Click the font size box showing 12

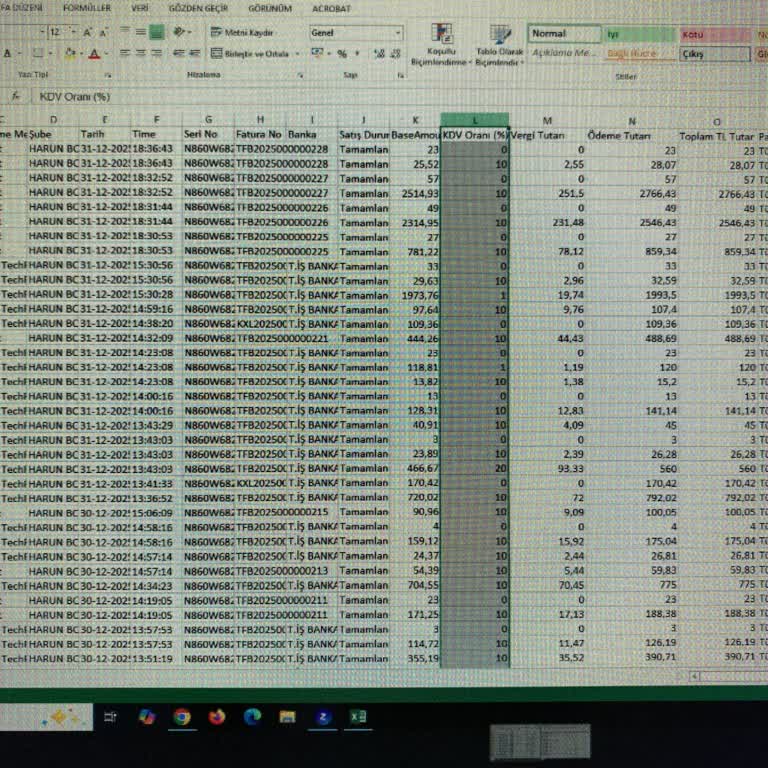[x=58, y=33]
